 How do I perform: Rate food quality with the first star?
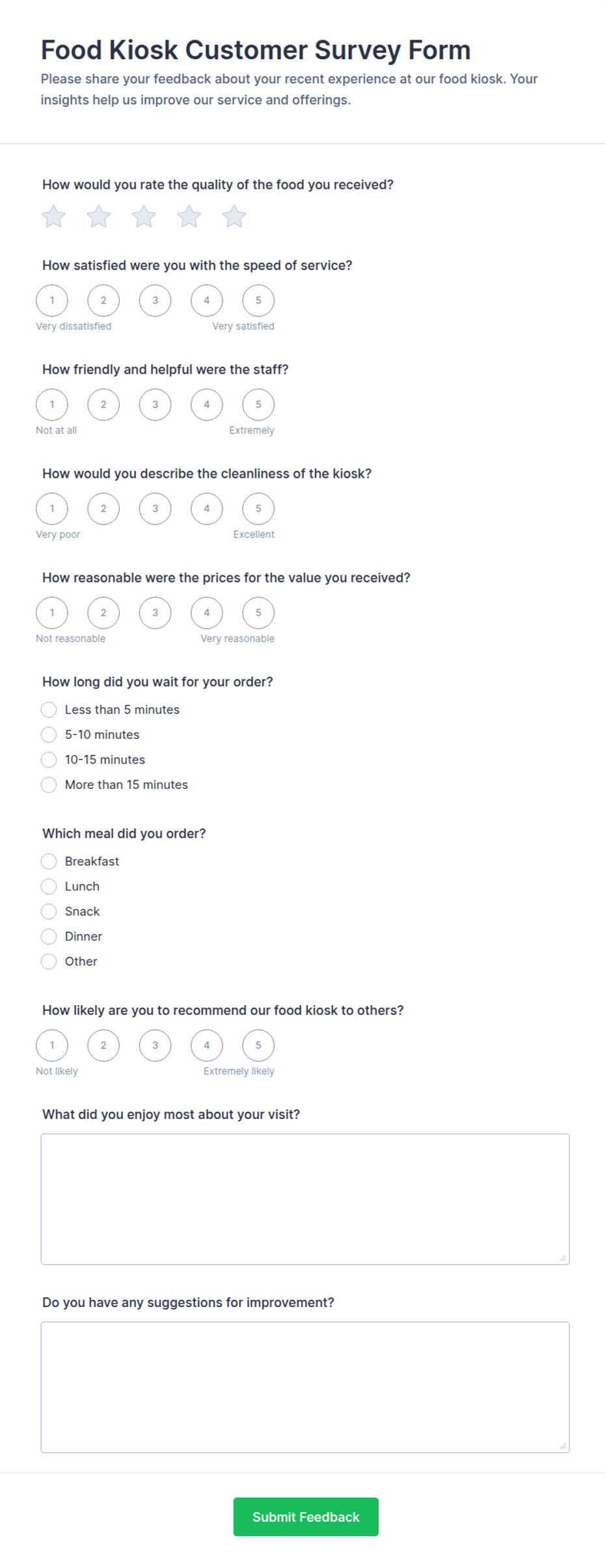pyautogui.click(x=53, y=216)
